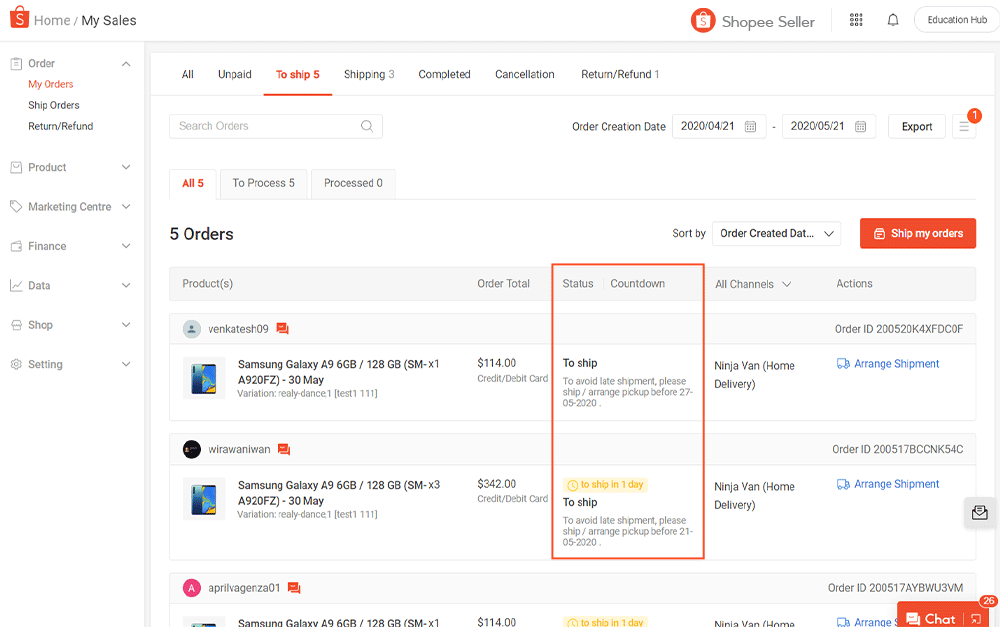Click the Ship my orders button

(917, 234)
